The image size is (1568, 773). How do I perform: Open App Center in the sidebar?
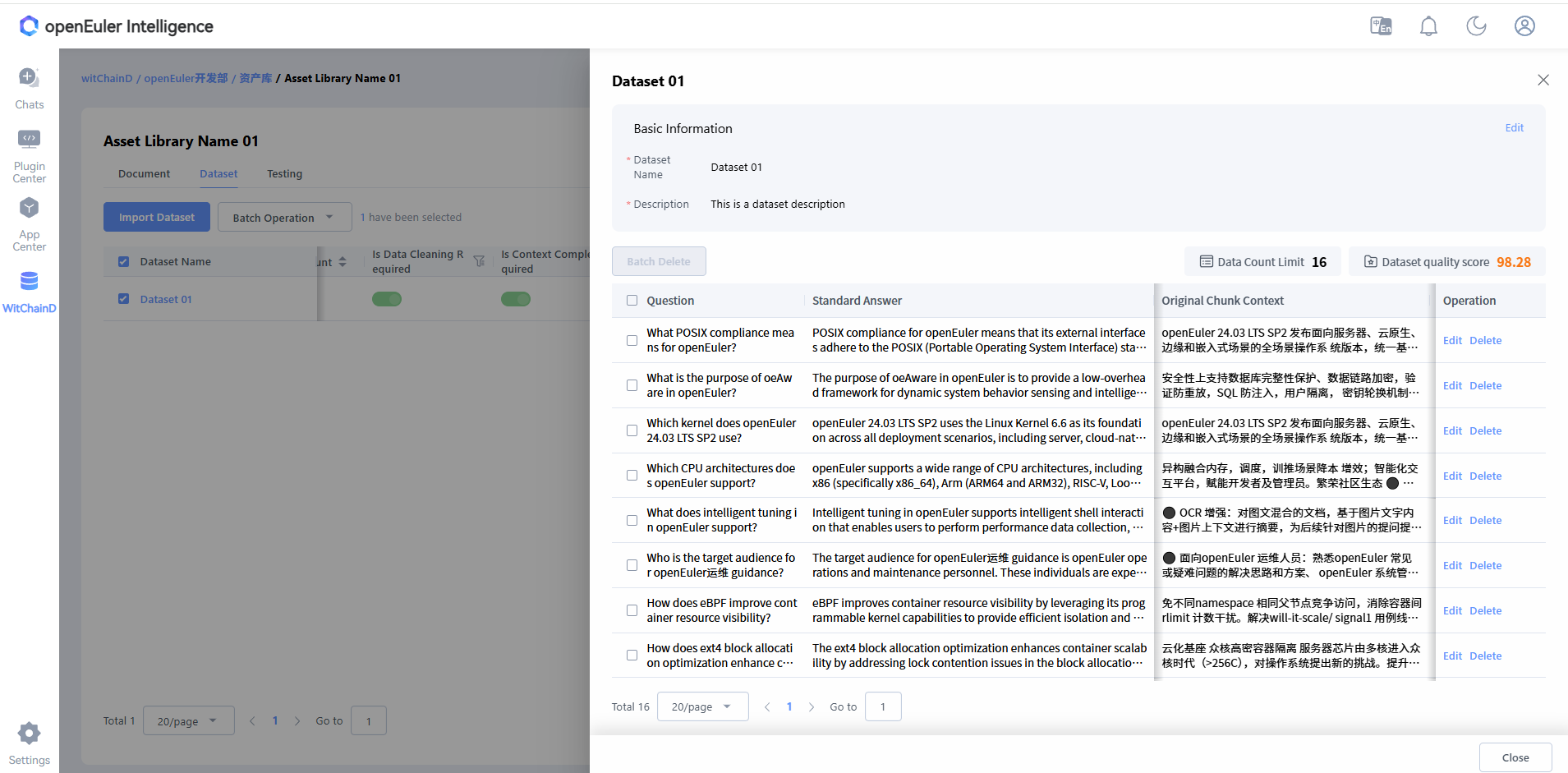tap(30, 224)
